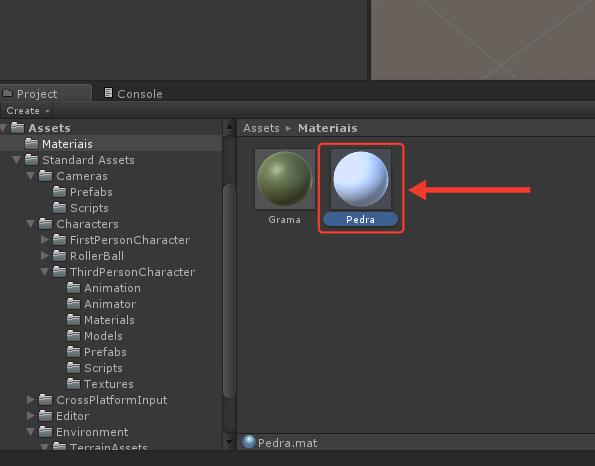Screen dimensions: 595x466
Task: Collapse the Assets root folder arrow
Action: tap(3, 128)
